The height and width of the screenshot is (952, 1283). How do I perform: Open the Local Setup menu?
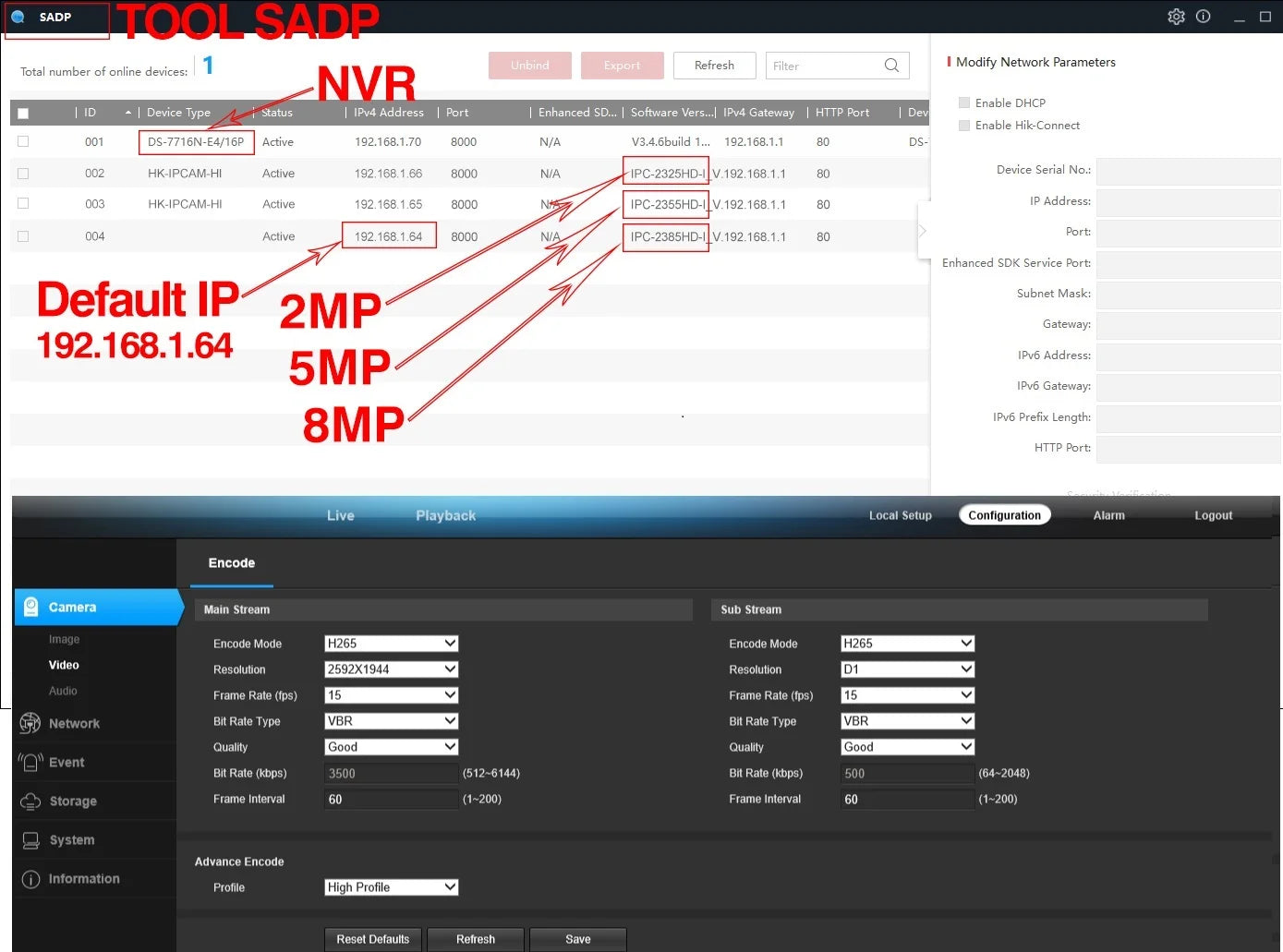click(900, 515)
